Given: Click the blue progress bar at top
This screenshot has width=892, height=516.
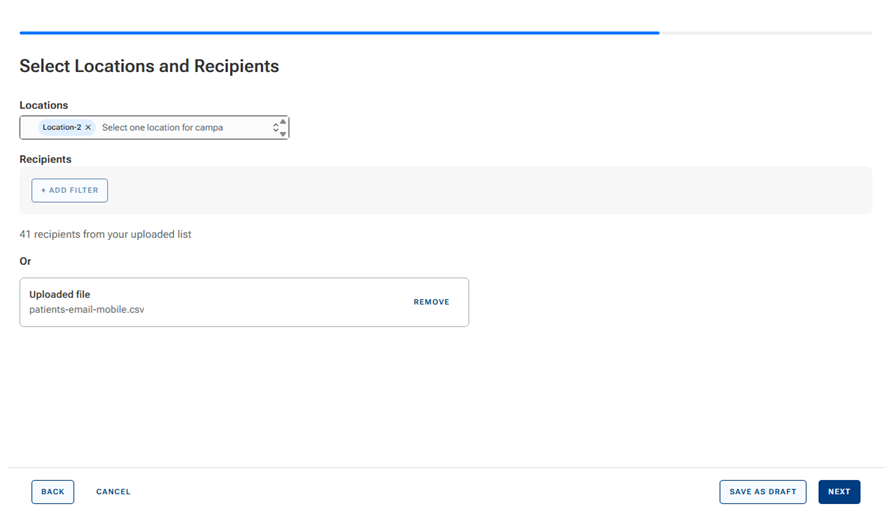Looking at the screenshot, I should coord(339,33).
